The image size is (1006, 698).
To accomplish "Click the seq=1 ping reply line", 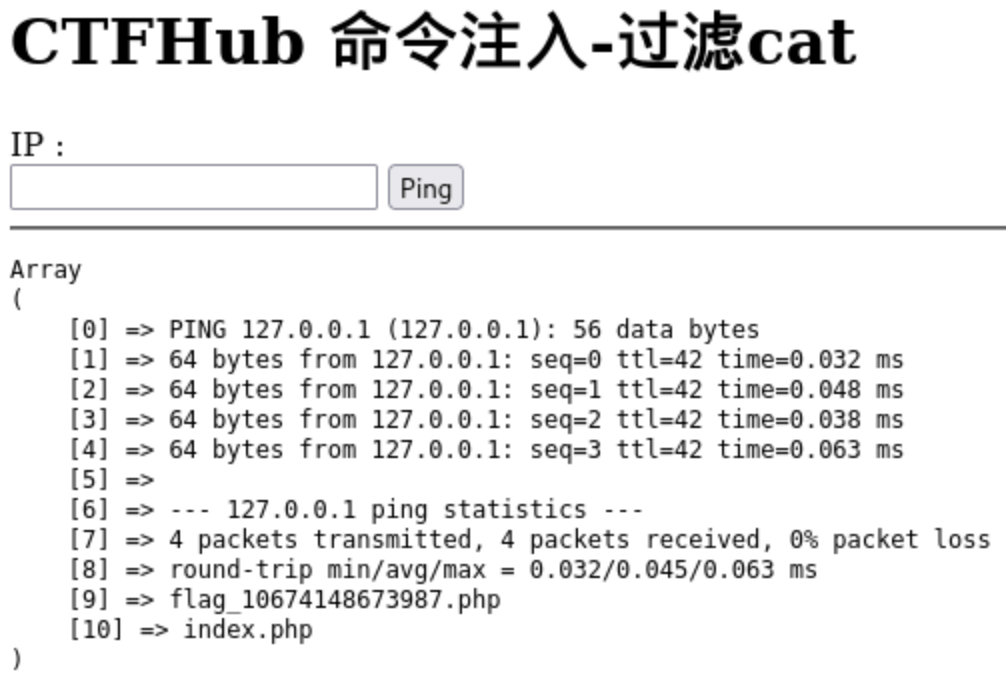I will pos(535,390).
